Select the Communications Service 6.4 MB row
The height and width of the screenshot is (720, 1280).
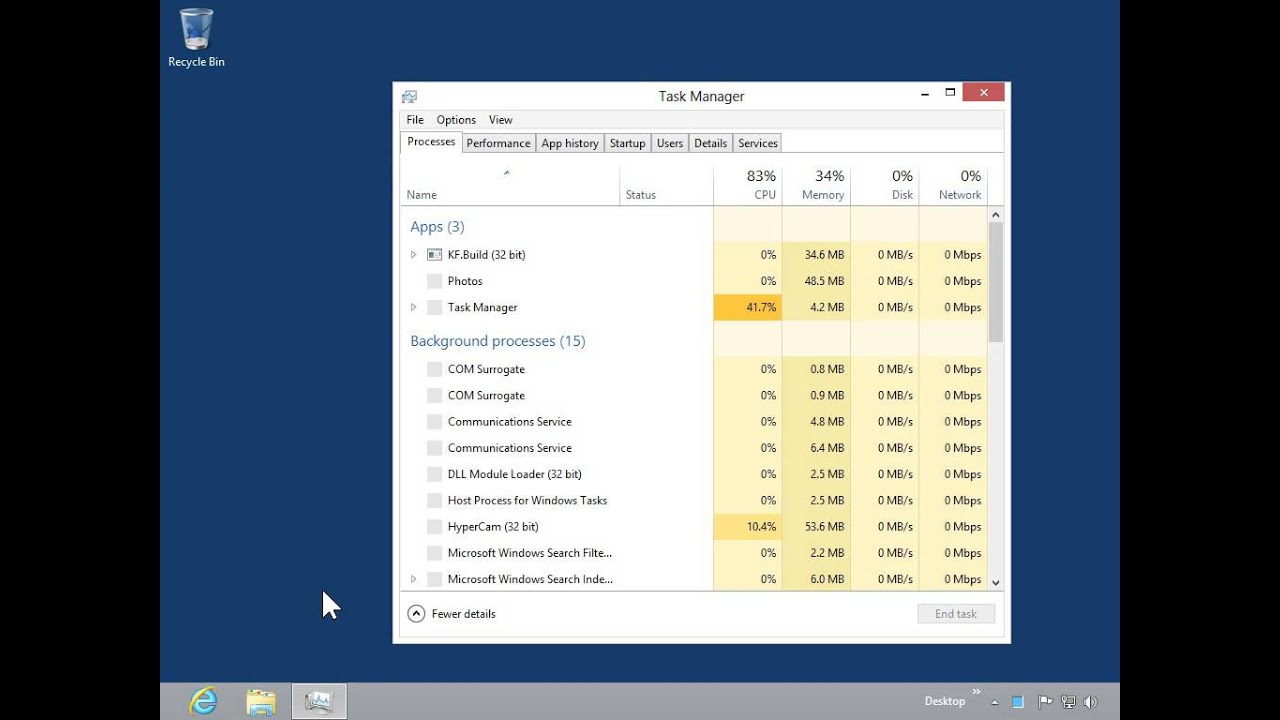(694, 448)
